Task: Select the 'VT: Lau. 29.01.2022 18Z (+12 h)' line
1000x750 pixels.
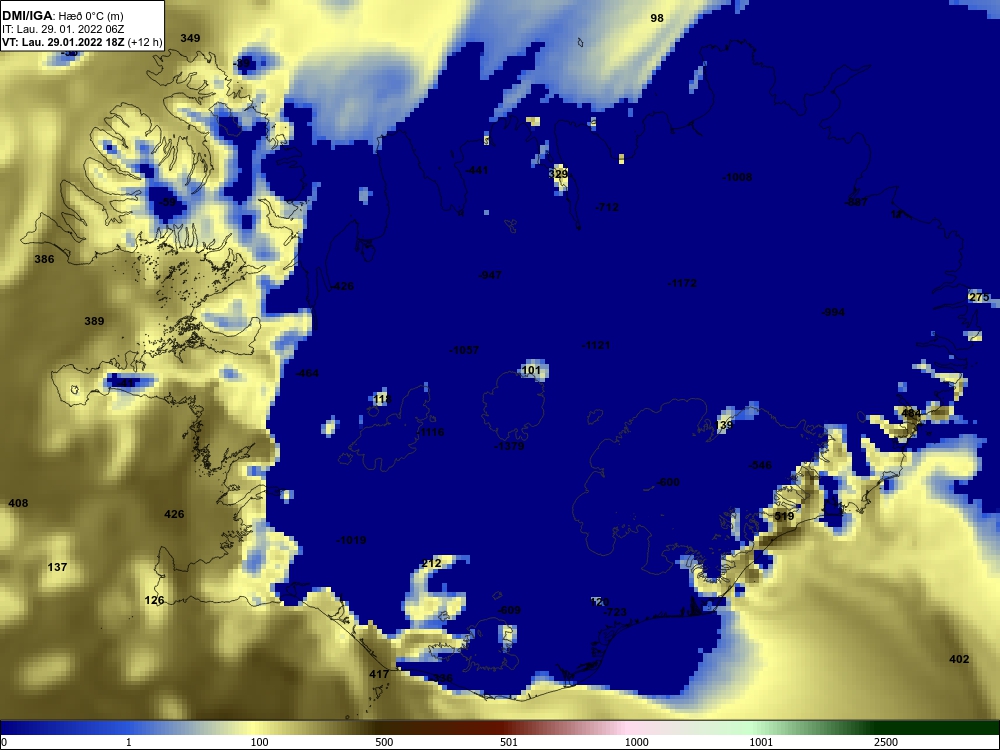Action: pos(82,43)
